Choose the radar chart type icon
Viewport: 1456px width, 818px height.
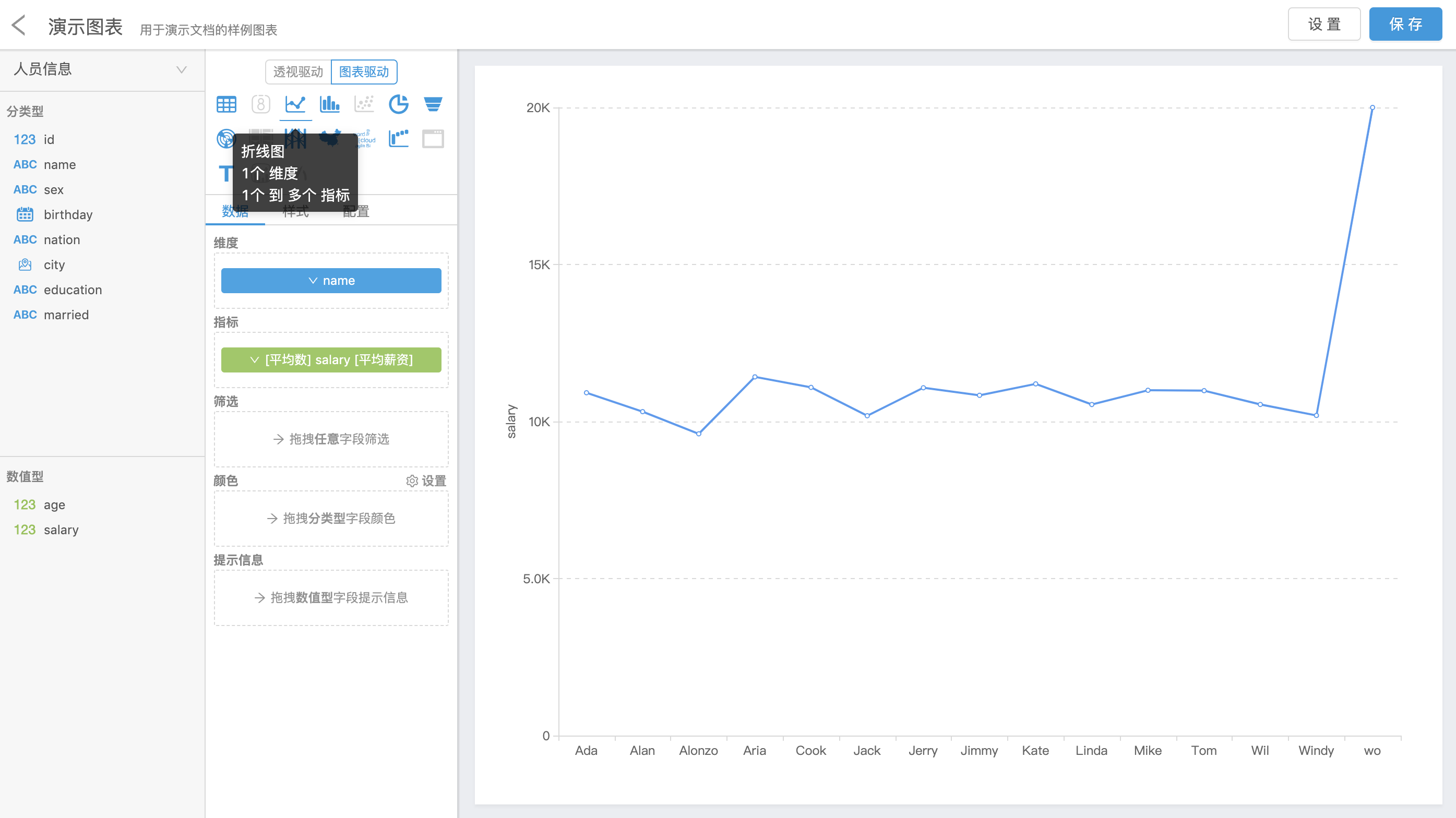pos(225,138)
